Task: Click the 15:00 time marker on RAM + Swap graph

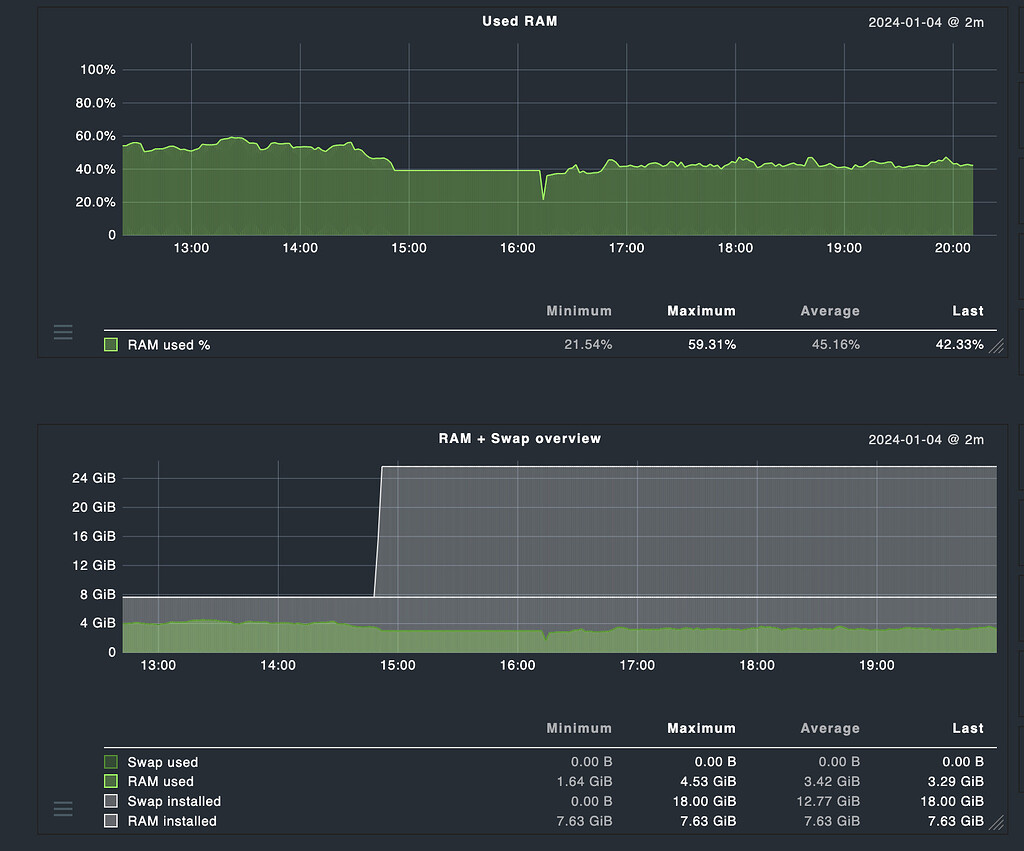Action: [x=397, y=665]
